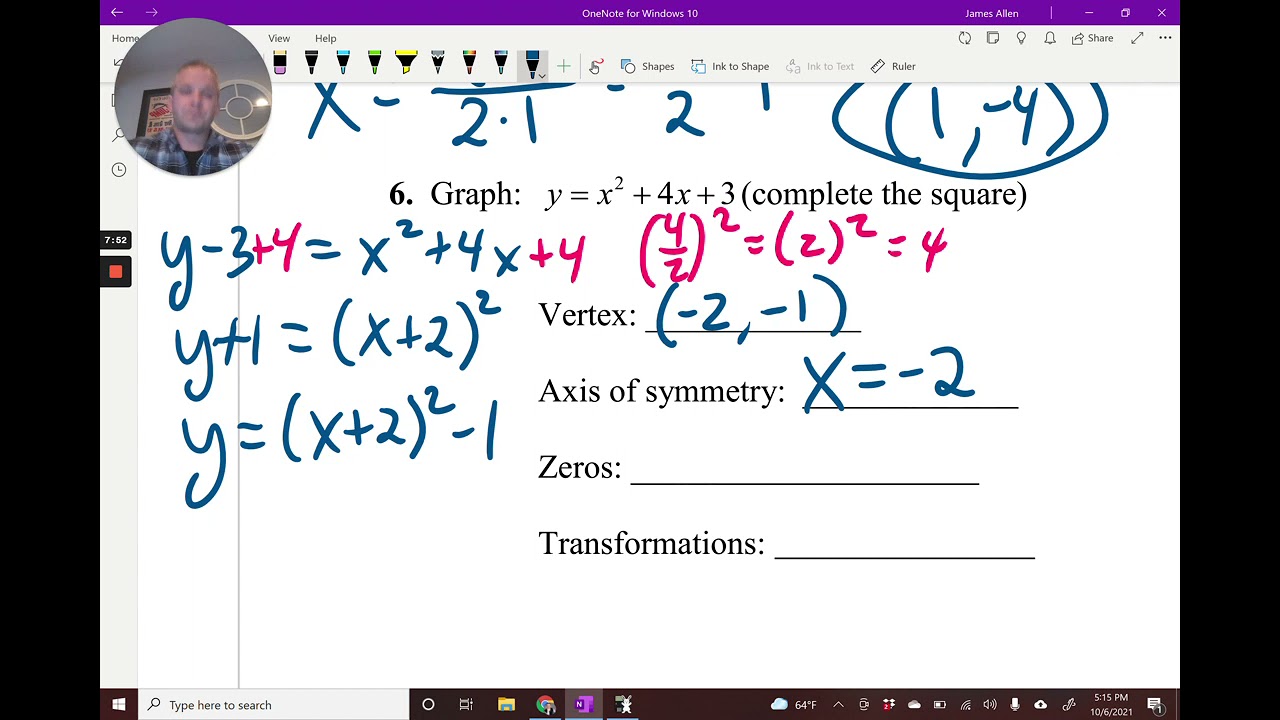Image resolution: width=1280 pixels, height=720 pixels.
Task: Click Ink to Text
Action: coord(820,66)
